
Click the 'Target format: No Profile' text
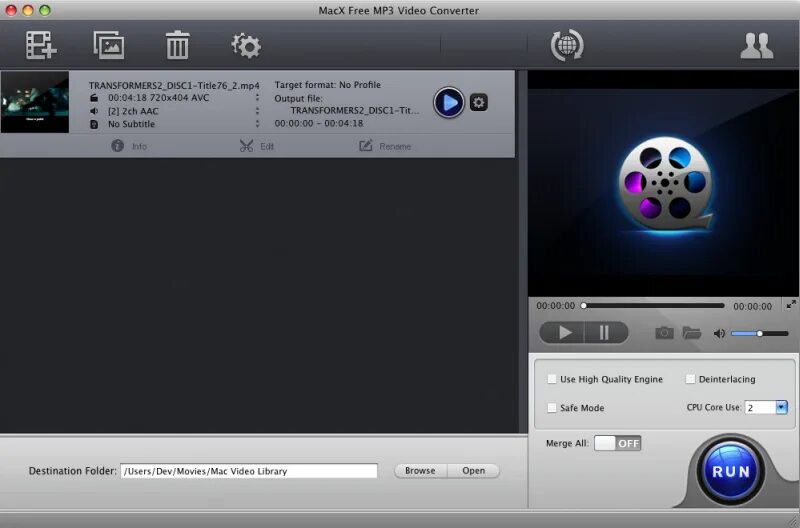point(328,85)
